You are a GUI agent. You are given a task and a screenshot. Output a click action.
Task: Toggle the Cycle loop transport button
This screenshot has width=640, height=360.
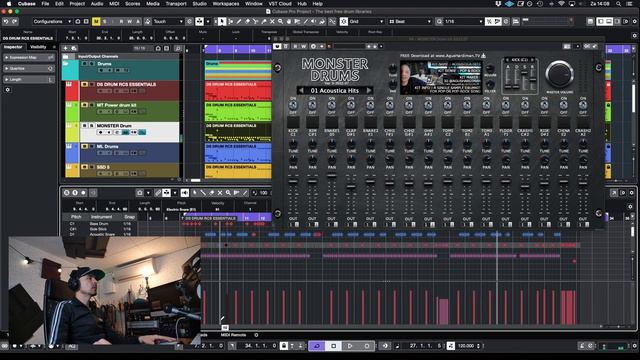pyautogui.click(x=317, y=346)
